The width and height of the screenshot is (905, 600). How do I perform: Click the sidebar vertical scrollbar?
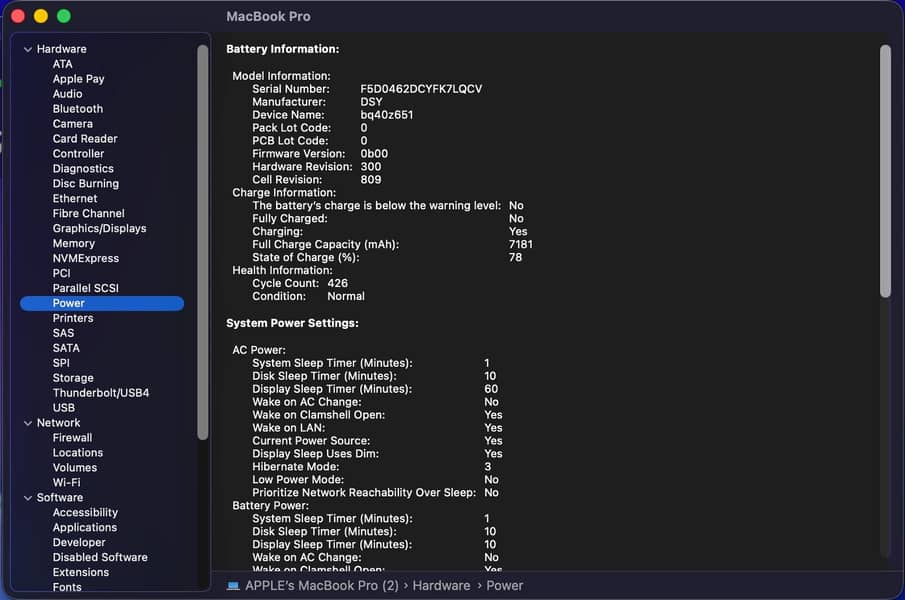[x=203, y=242]
